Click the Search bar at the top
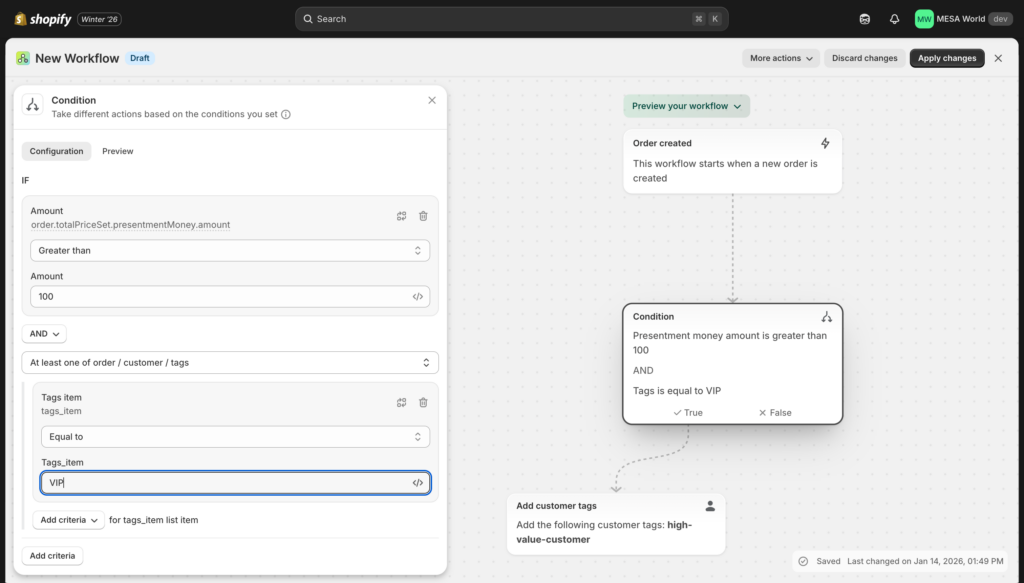Screen dimensions: 1024x583 pos(500,18)
